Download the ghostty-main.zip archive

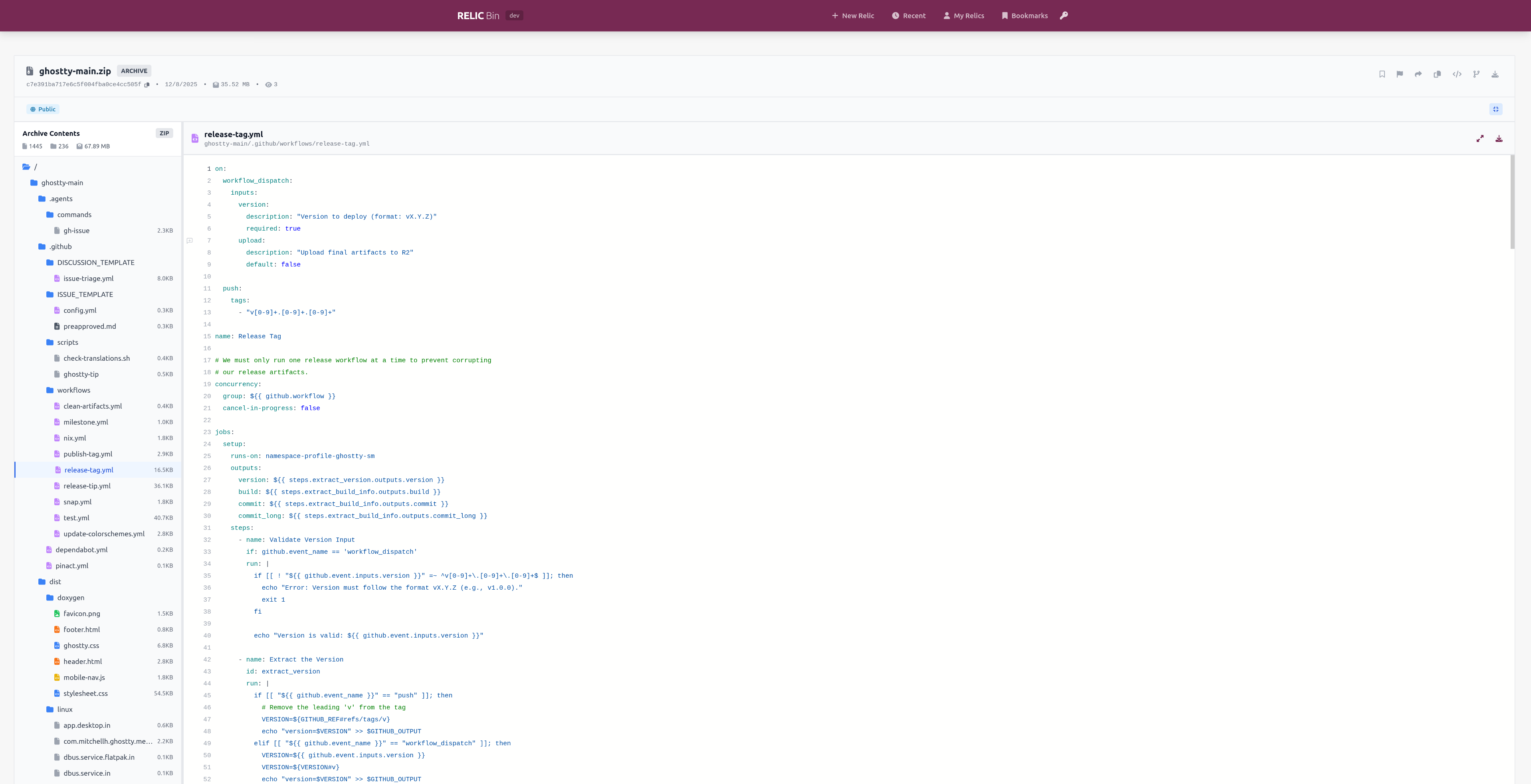[x=1495, y=74]
